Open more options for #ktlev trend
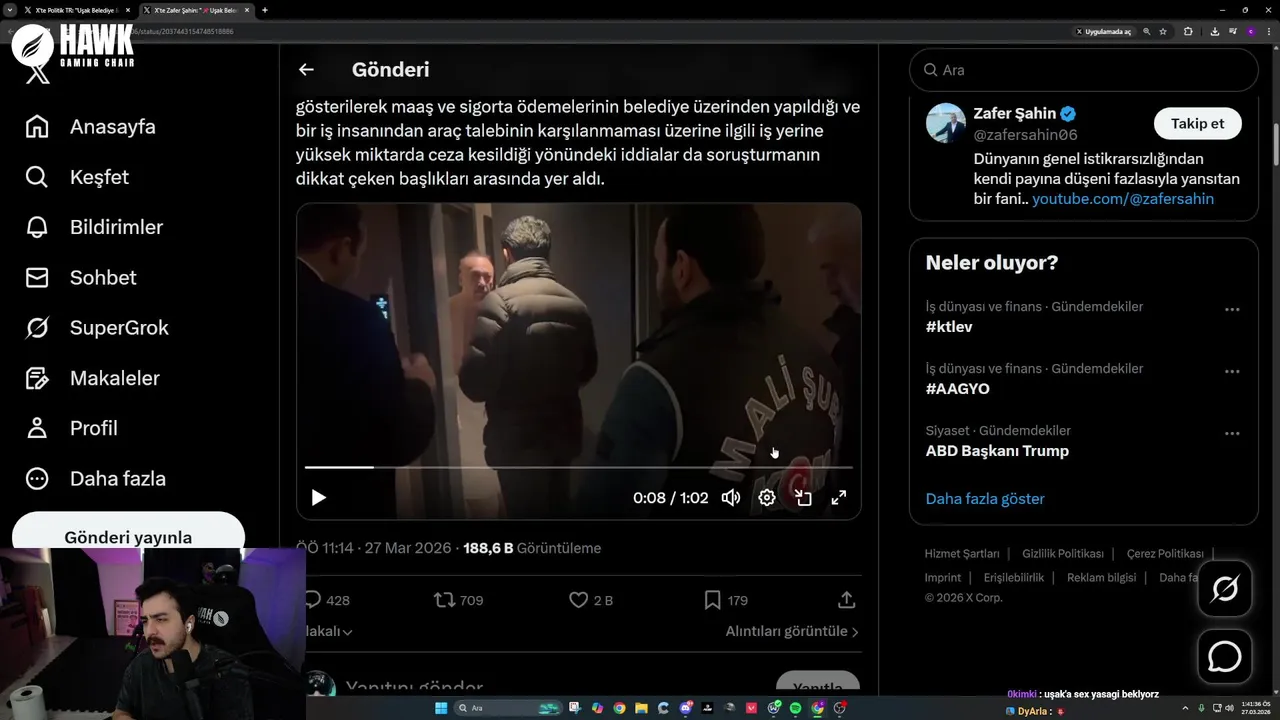 pos(1232,310)
